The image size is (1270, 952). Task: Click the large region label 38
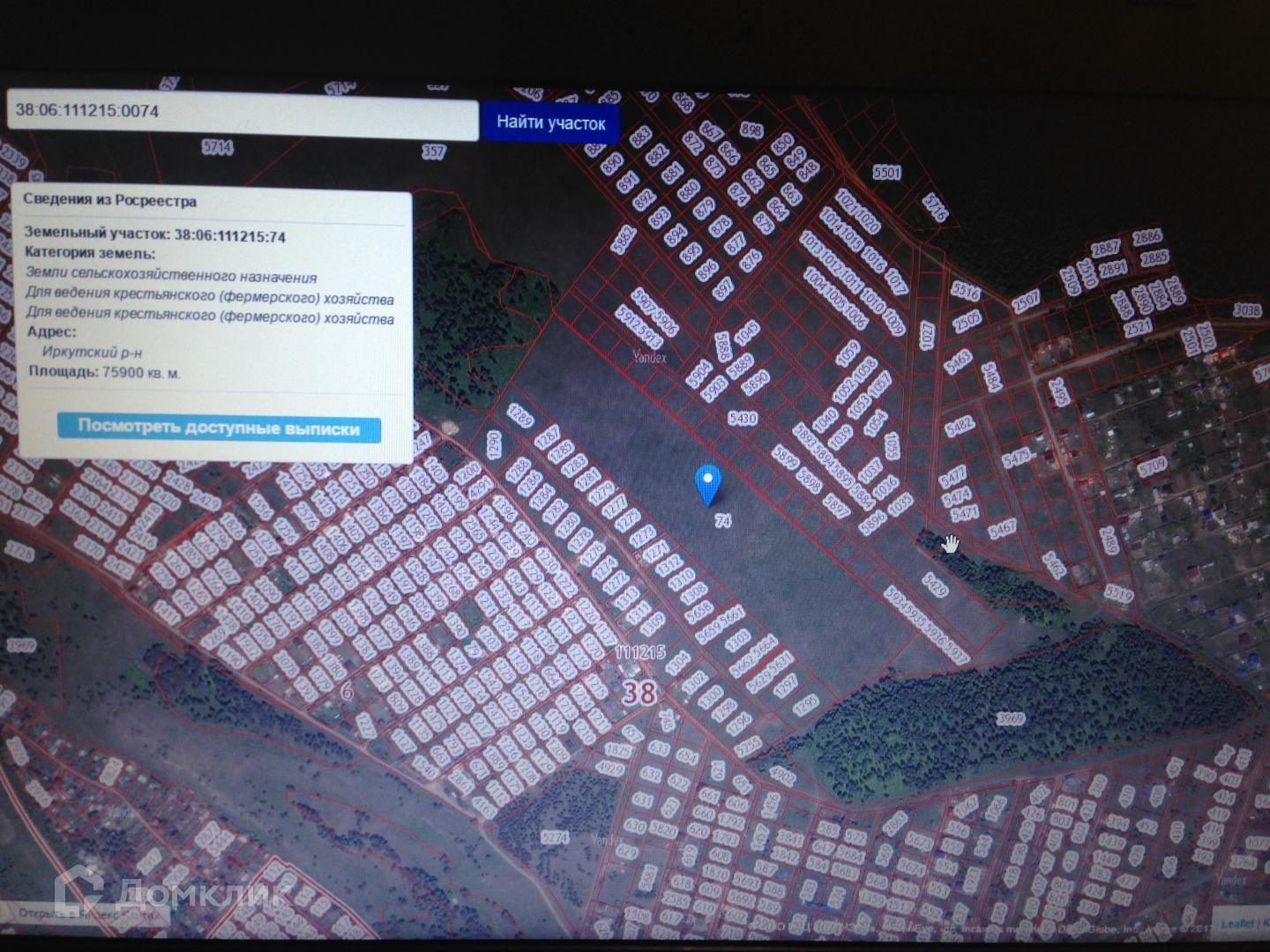(x=640, y=692)
